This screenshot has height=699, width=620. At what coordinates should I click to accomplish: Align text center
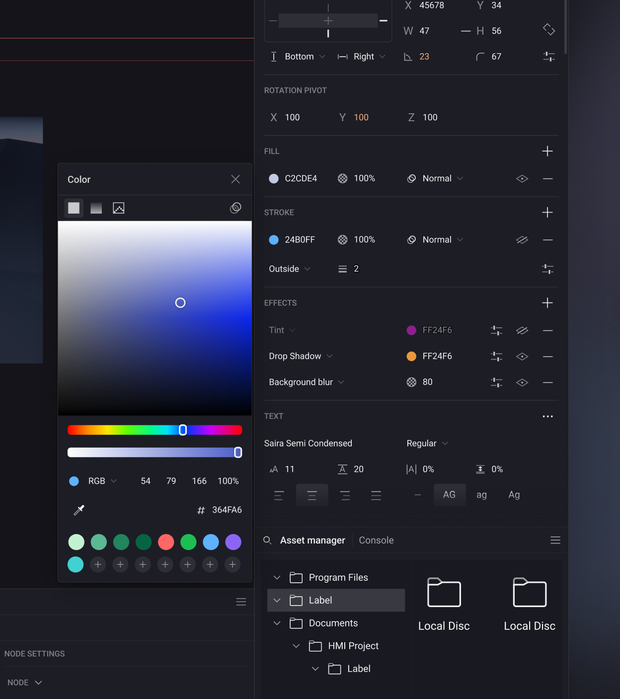(x=312, y=495)
